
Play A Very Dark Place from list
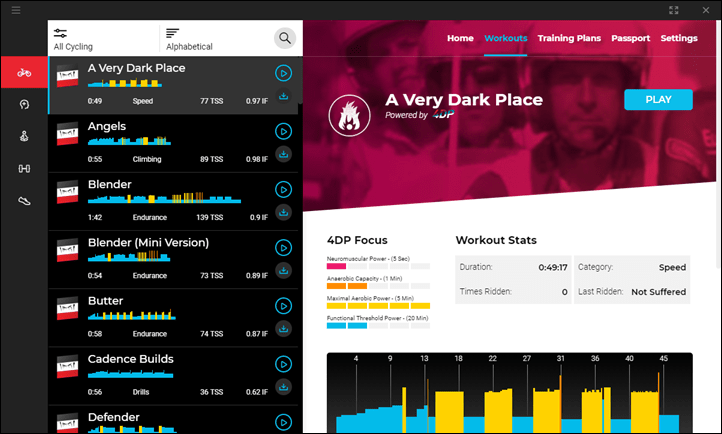pyautogui.click(x=283, y=73)
